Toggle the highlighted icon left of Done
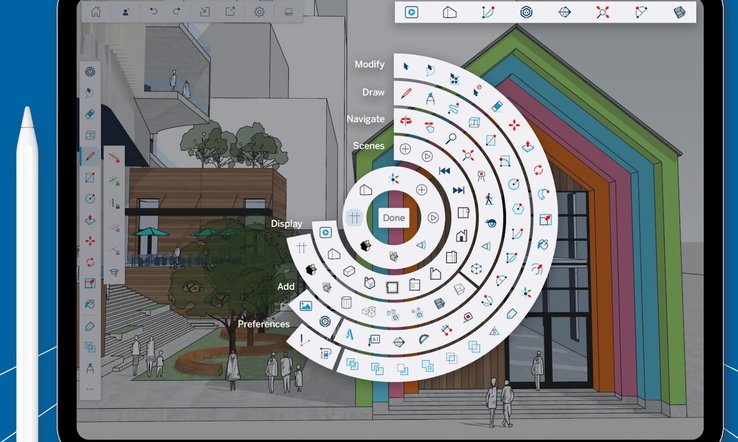 click(353, 217)
